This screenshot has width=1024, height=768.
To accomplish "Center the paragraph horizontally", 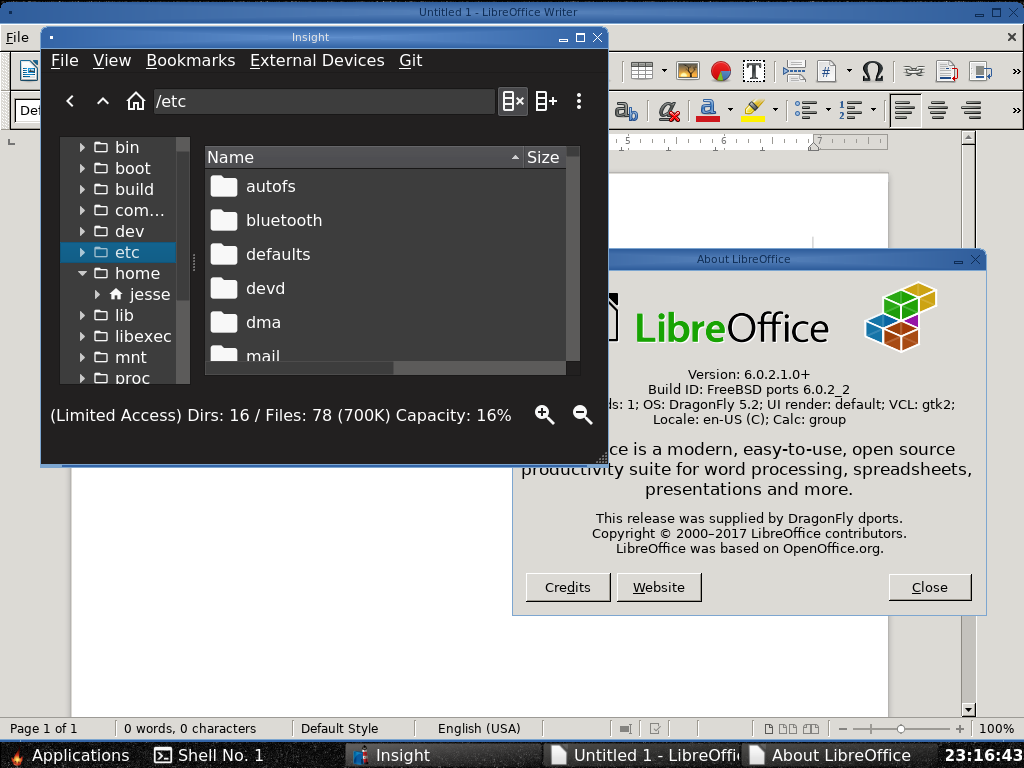I will 938,110.
